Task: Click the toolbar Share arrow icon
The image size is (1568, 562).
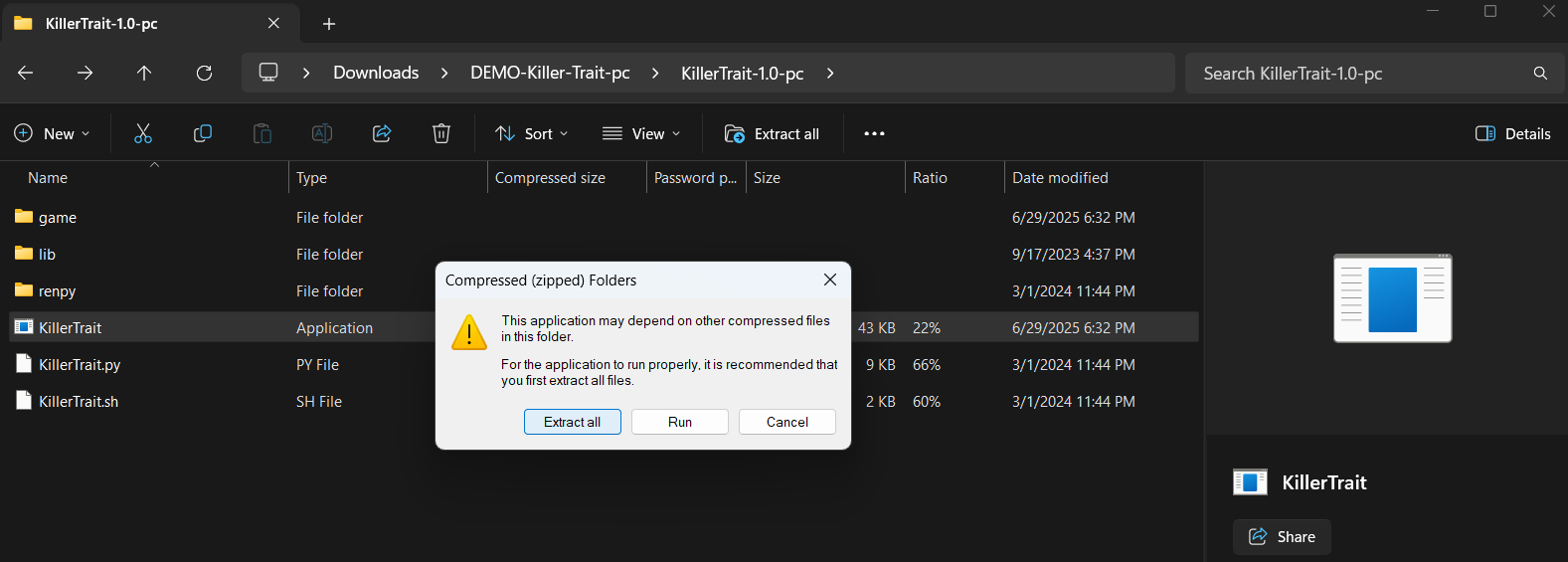Action: 382,133
